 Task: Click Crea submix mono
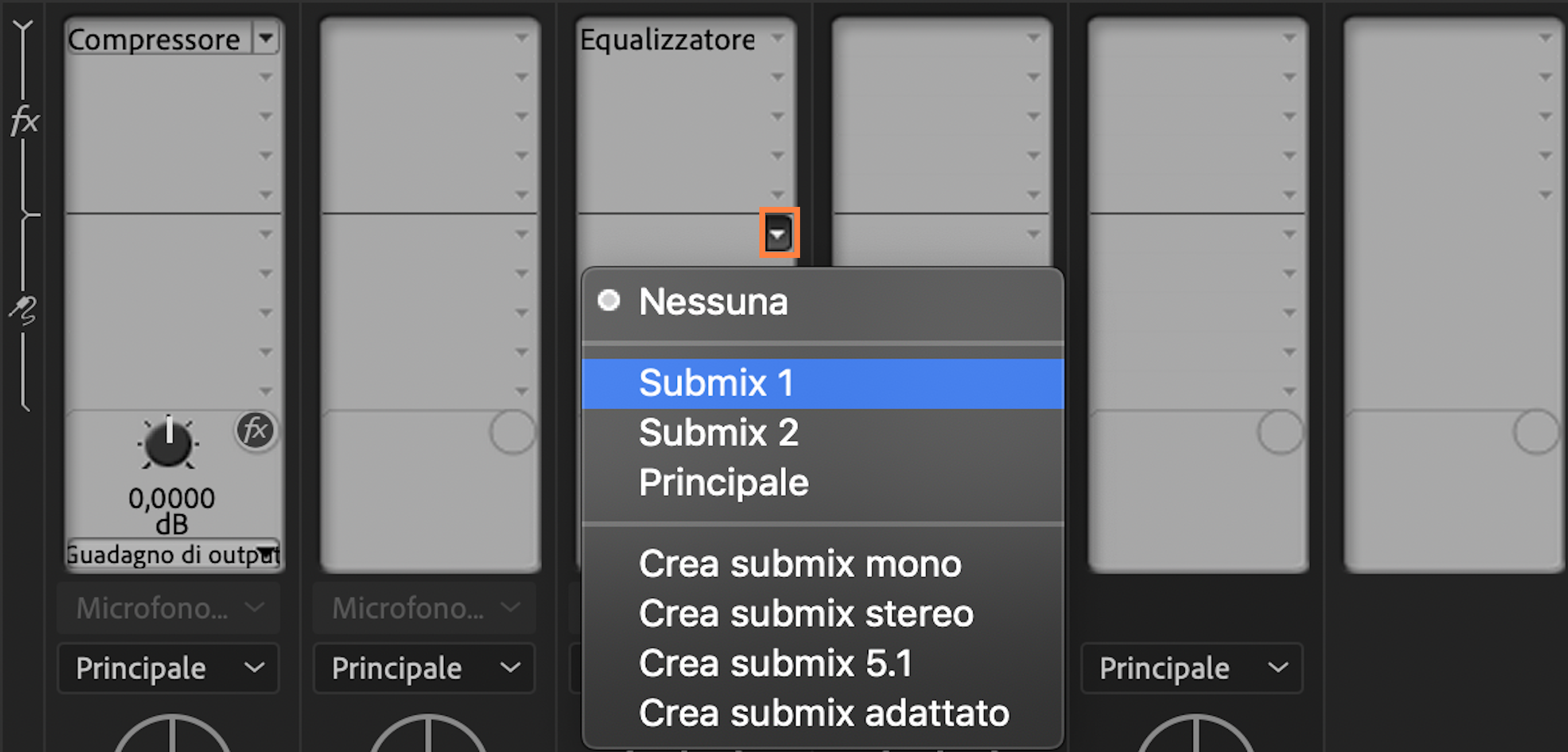point(799,563)
